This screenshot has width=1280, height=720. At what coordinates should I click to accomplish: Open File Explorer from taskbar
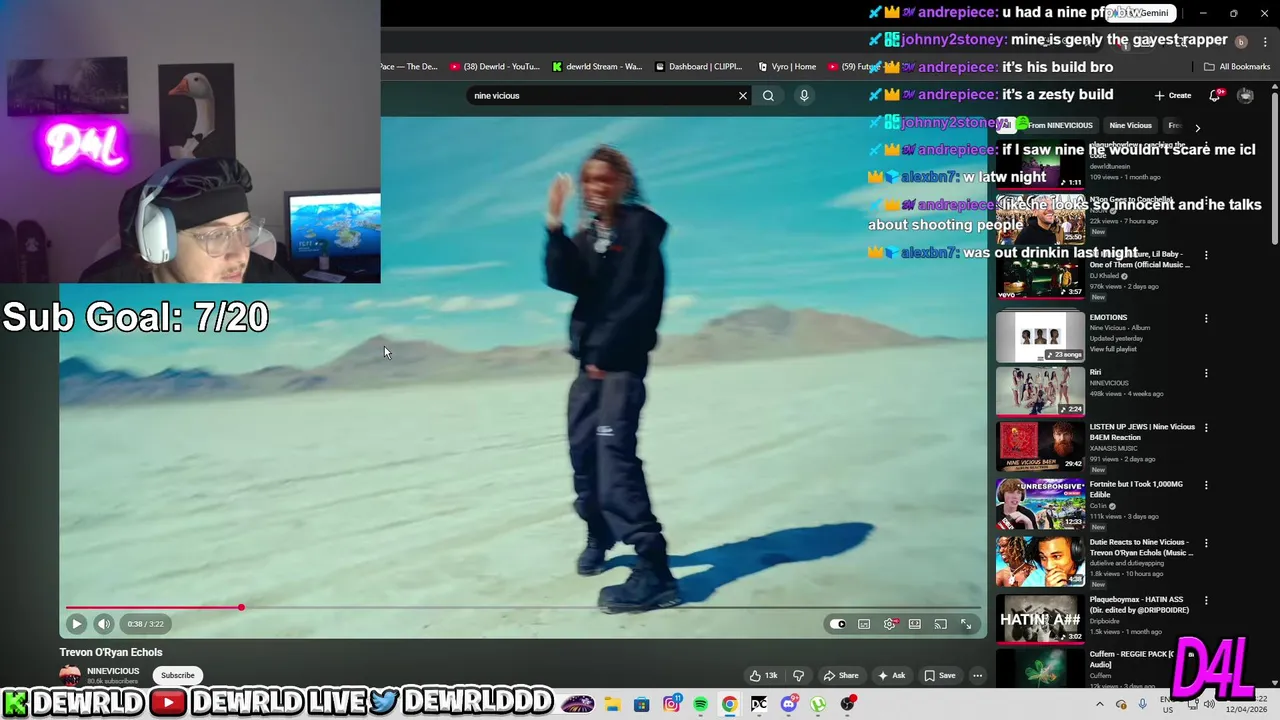(x=612, y=705)
